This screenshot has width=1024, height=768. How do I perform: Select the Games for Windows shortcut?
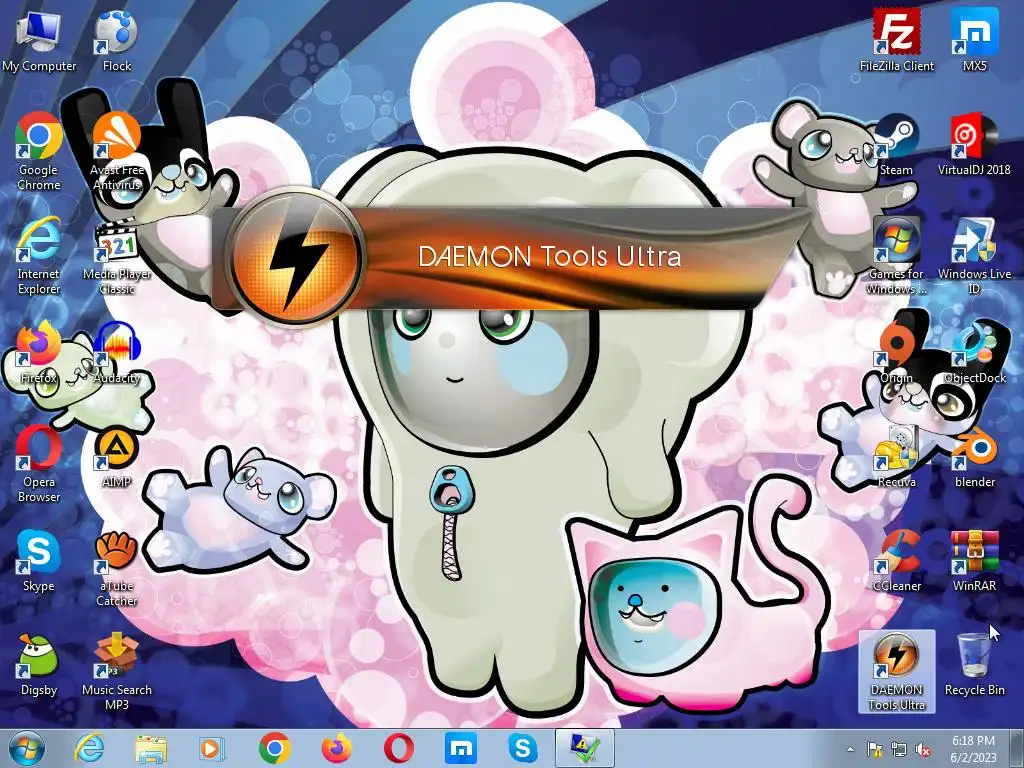coord(897,256)
